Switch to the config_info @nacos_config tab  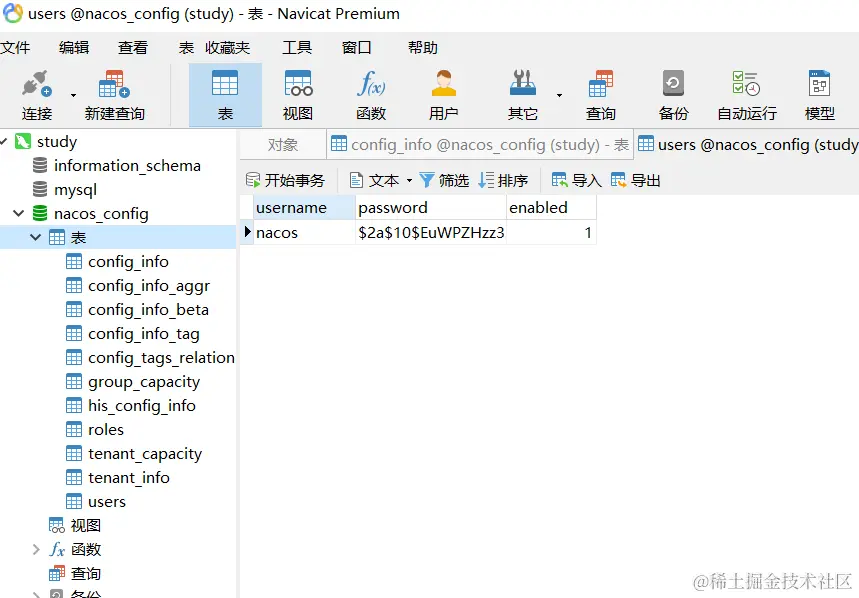tap(480, 145)
